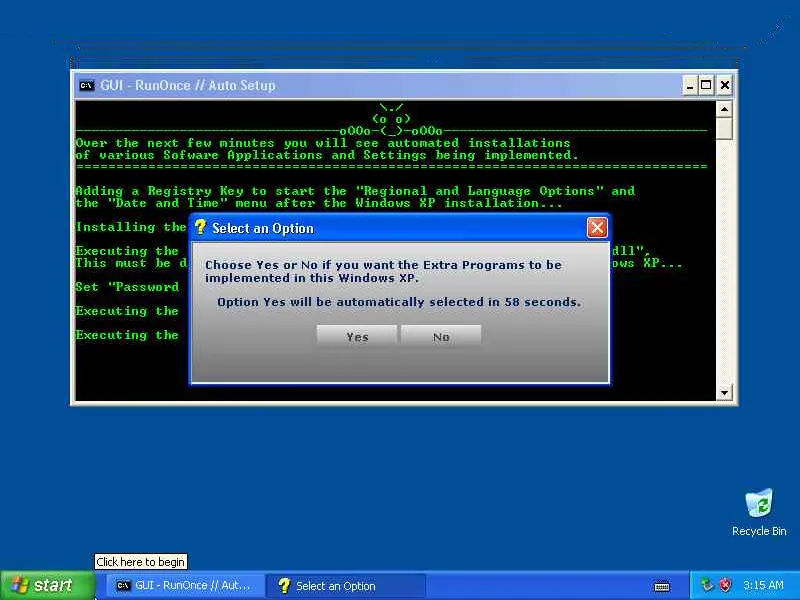The height and width of the screenshot is (600, 800).
Task: Click the console scrollbar thumb
Action: (x=724, y=128)
